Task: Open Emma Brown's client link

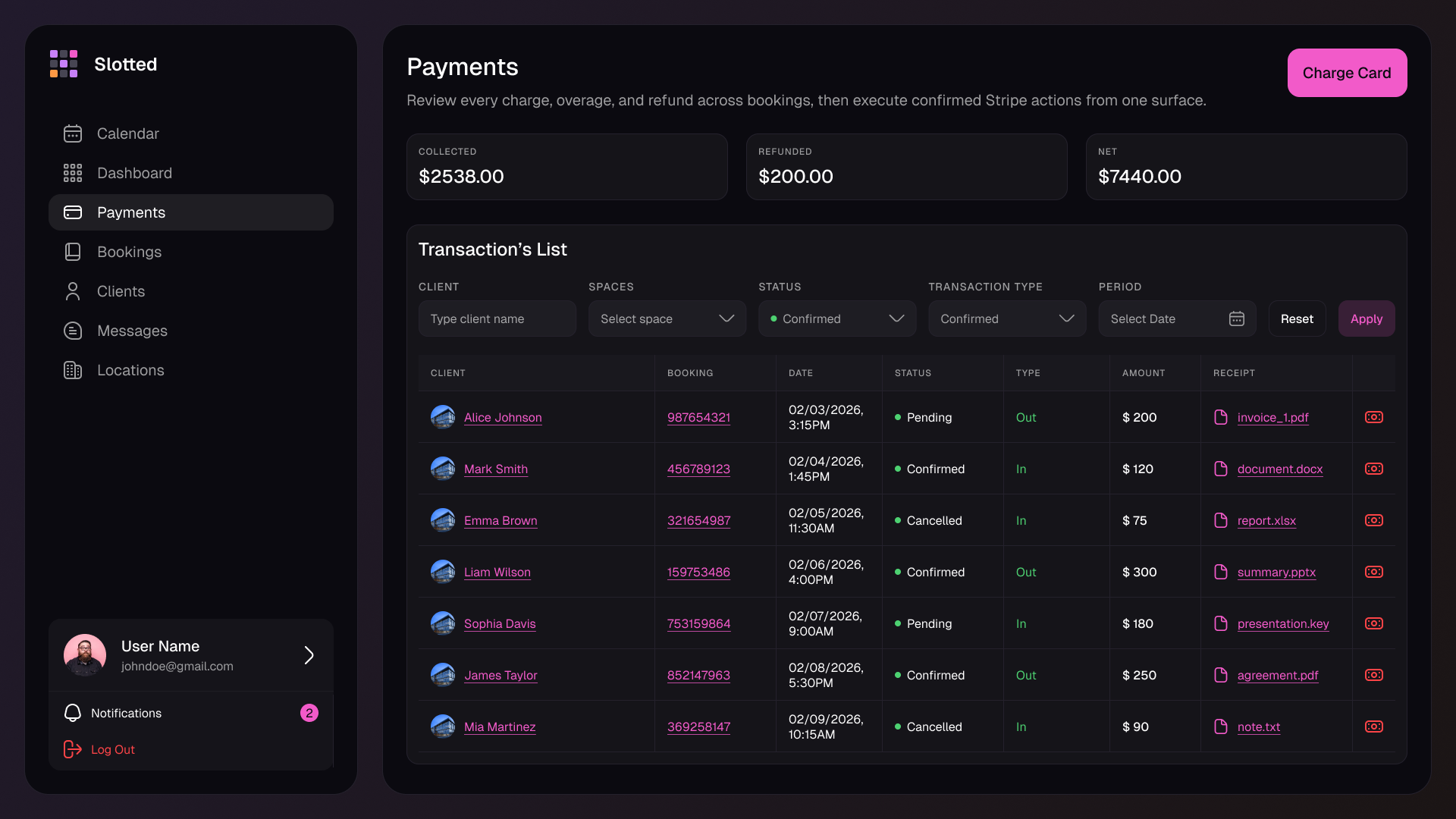Action: tap(500, 520)
